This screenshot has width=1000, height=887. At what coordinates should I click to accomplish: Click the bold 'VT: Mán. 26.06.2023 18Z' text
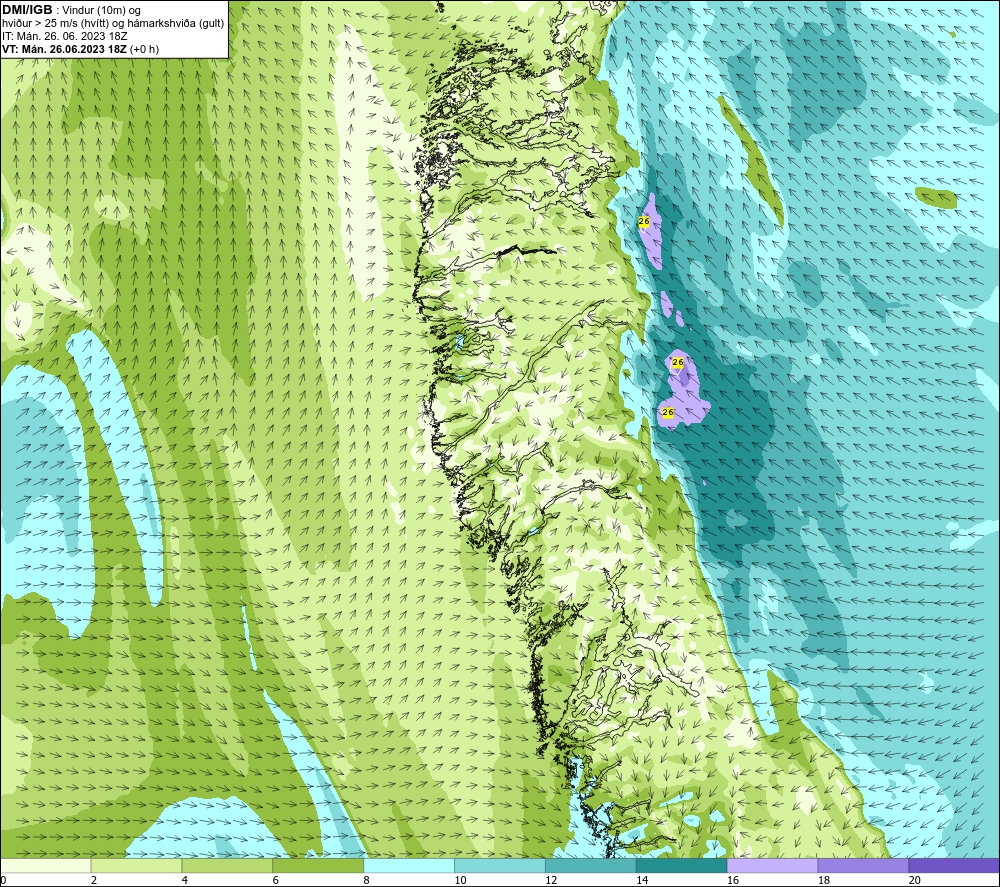[x=64, y=49]
